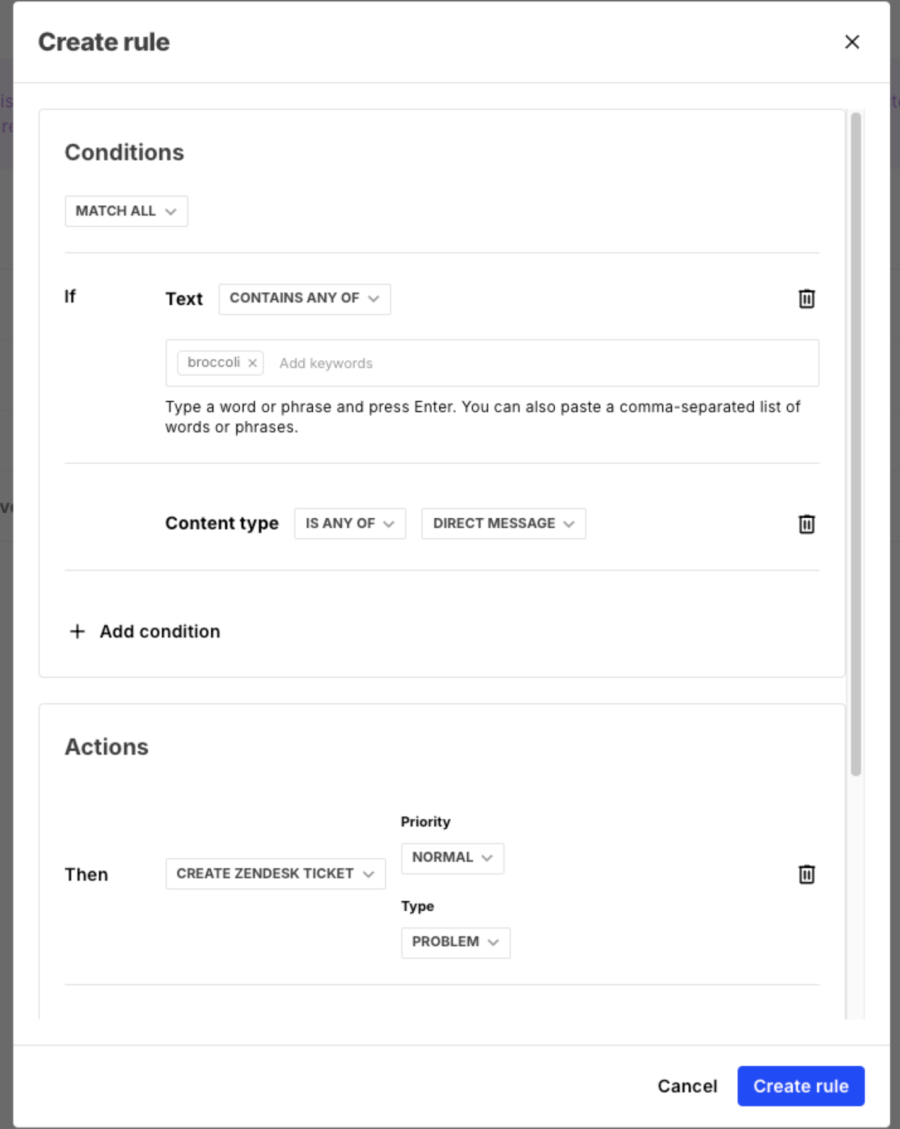Delete the Text condition using its trash icon
900x1129 pixels.
(x=807, y=298)
